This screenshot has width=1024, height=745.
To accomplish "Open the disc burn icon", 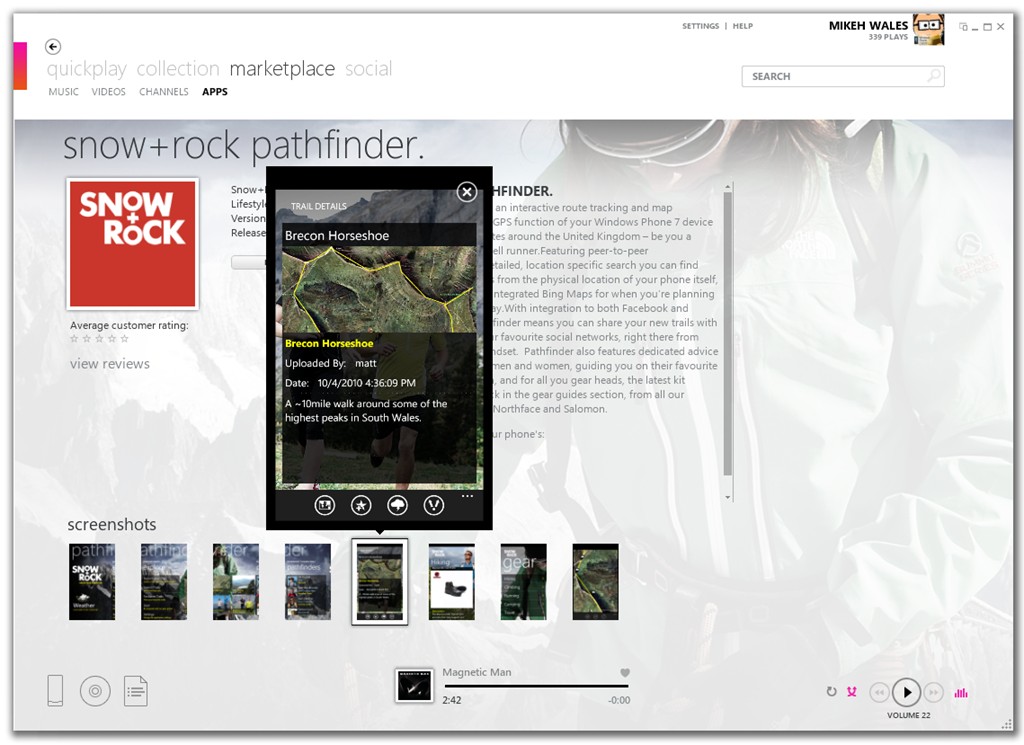I will [95, 691].
